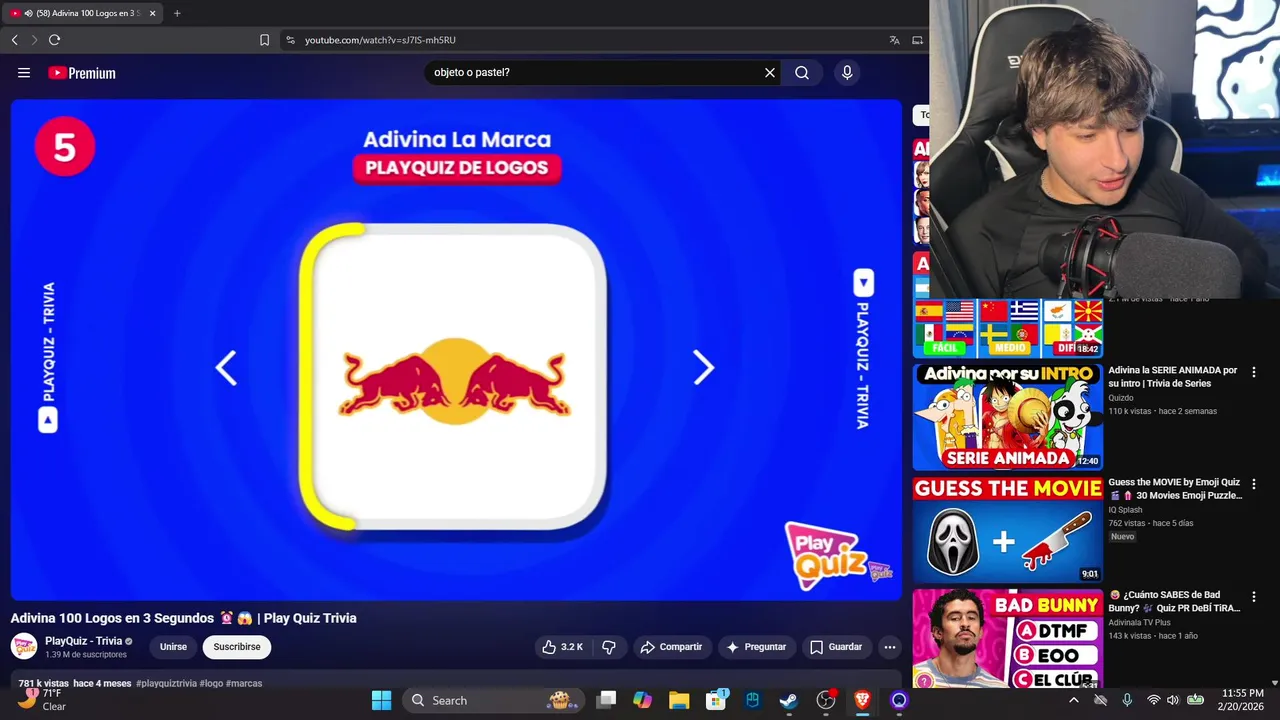The image size is (1280, 720).
Task: Open Copilot from the taskbar
Action: click(642, 700)
